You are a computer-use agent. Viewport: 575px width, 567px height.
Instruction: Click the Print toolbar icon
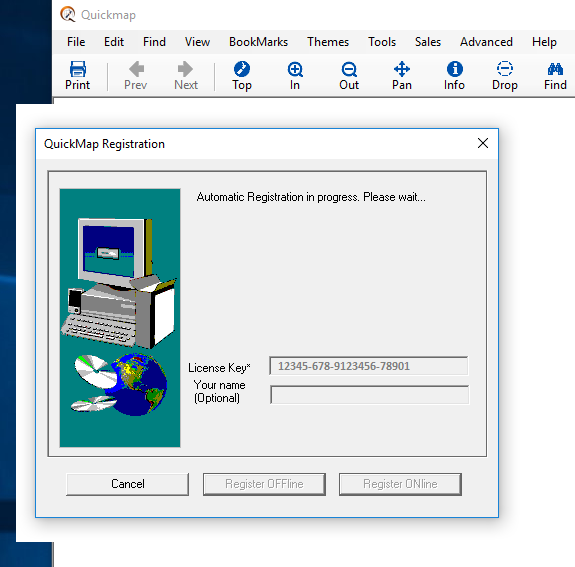pos(77,76)
